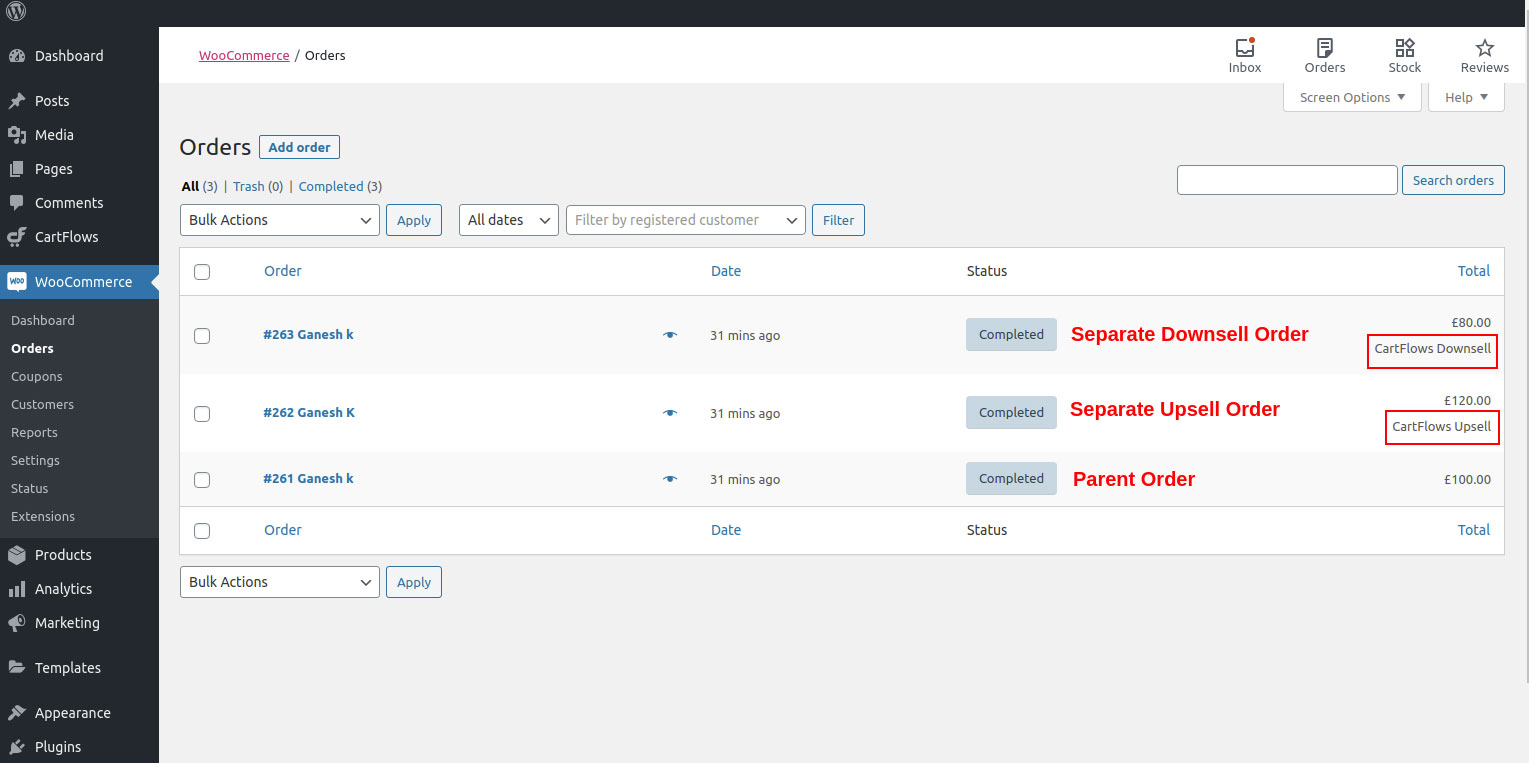Toggle select-all checkbox in table header

pos(202,272)
